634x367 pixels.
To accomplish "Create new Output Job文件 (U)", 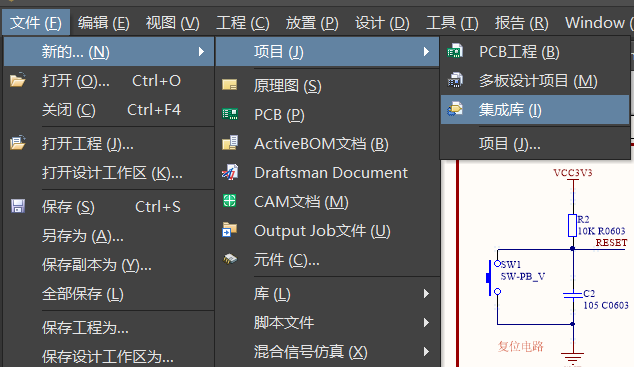I will coord(327,231).
